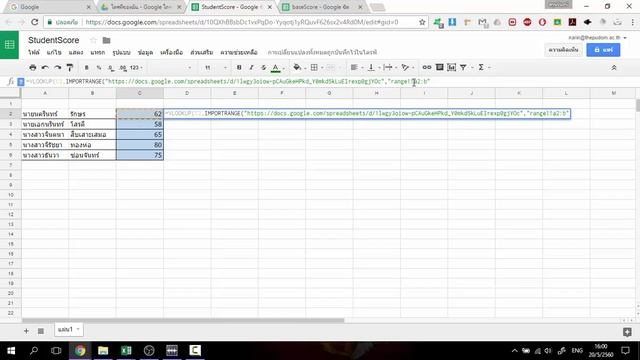
Task: Print the spreadsheet using the printer icon
Action: pyautogui.click(x=33, y=67)
